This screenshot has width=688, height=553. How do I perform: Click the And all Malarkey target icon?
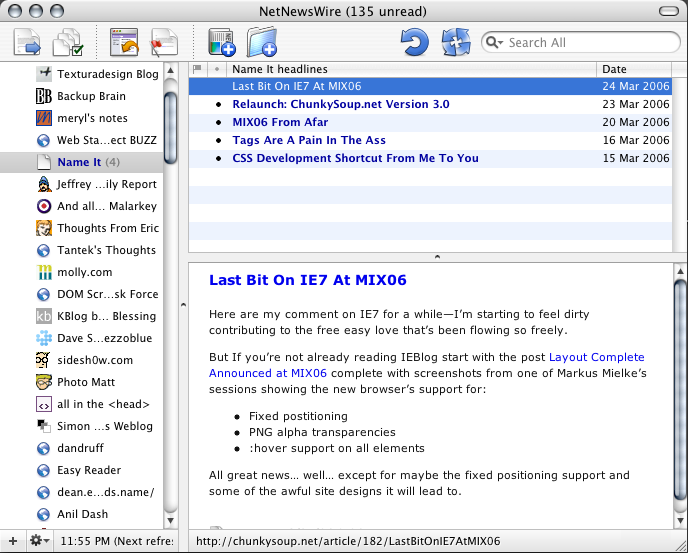[43, 206]
